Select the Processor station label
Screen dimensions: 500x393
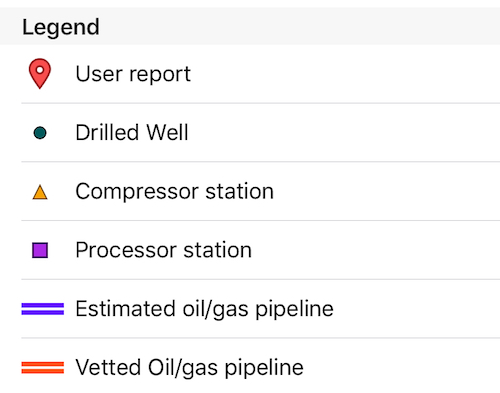tap(164, 250)
